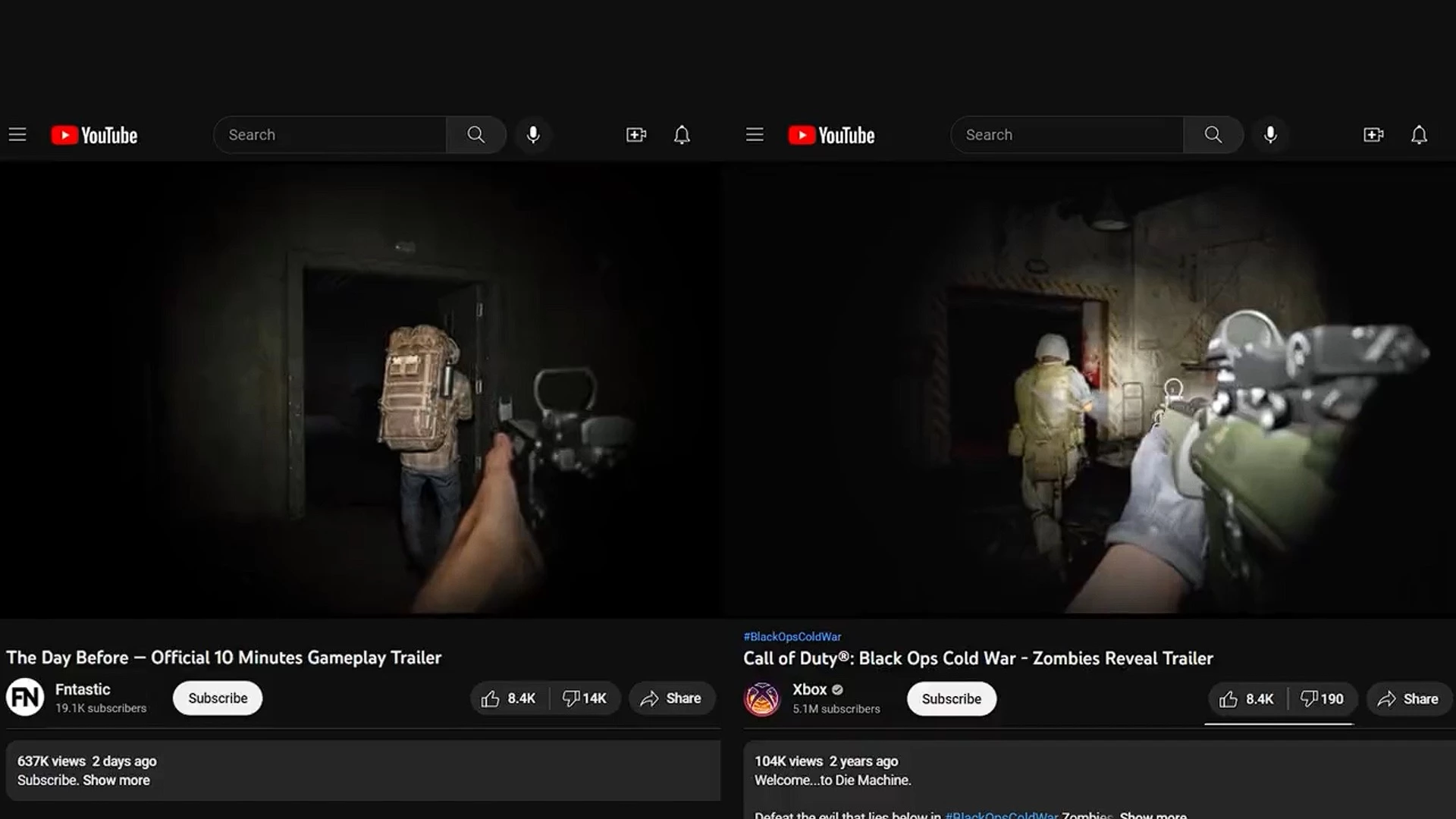Image resolution: width=1456 pixels, height=819 pixels.
Task: Click the YouTube logo in left window
Action: tap(94, 135)
